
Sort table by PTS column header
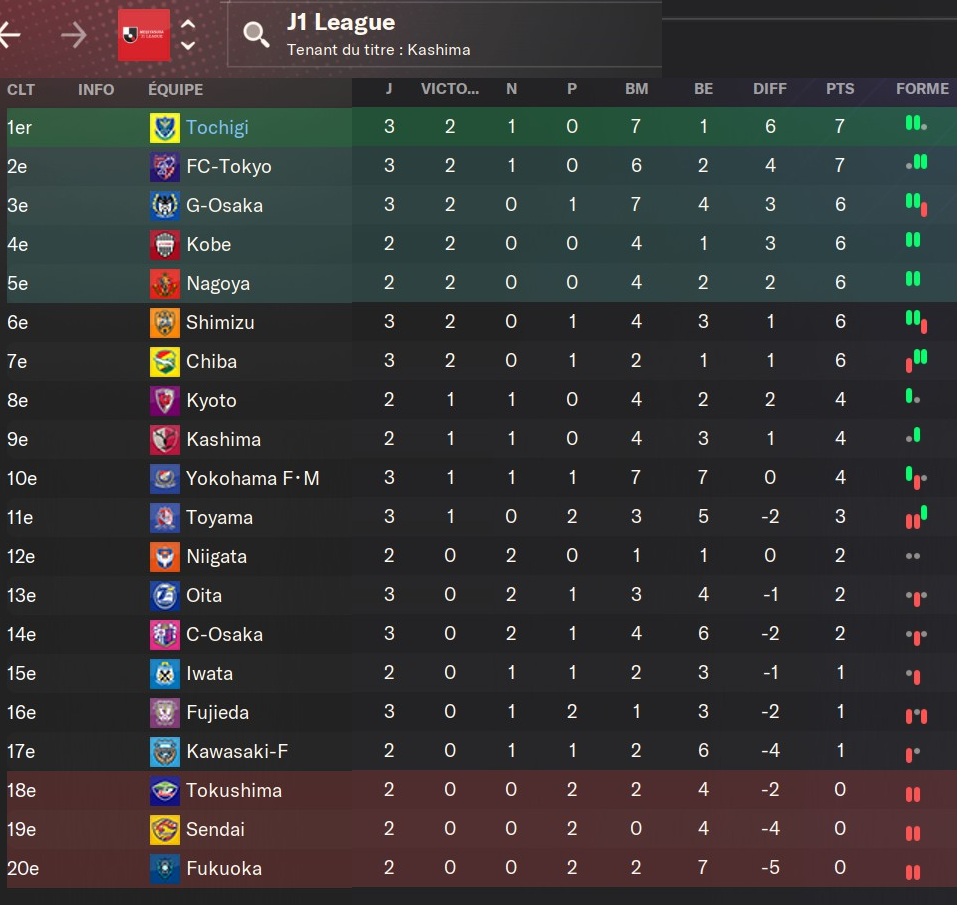[840, 89]
